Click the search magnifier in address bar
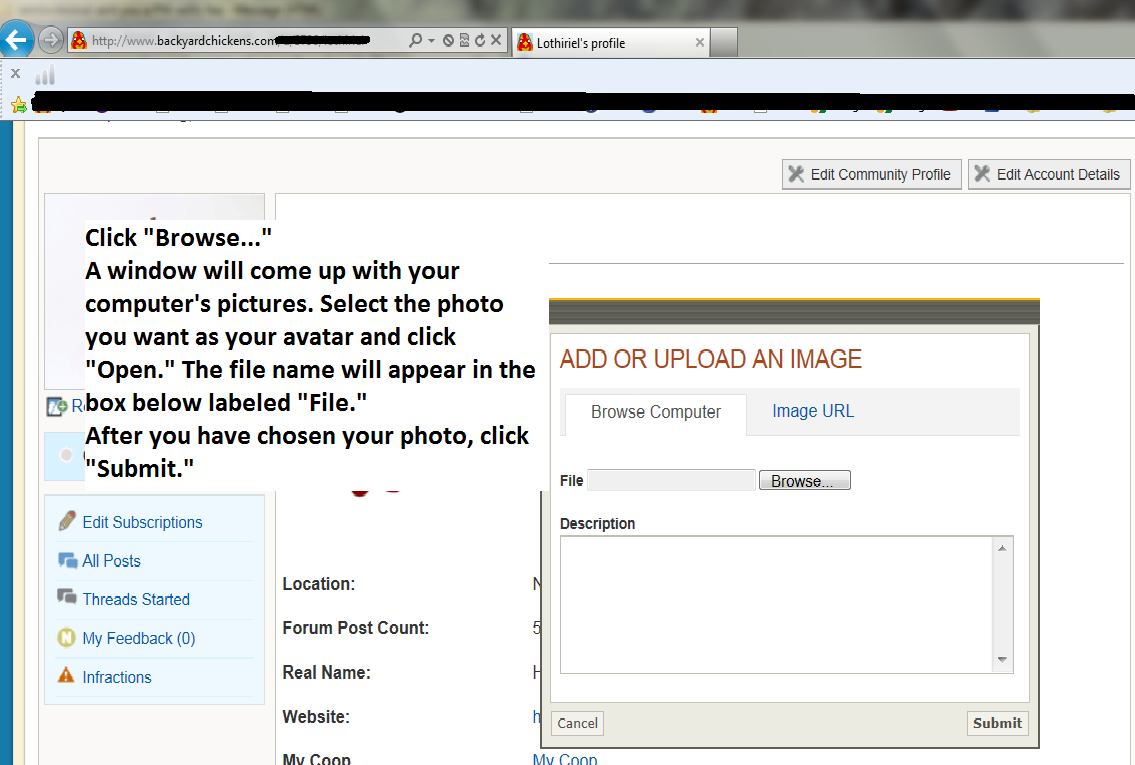The height and width of the screenshot is (765, 1135). point(415,41)
